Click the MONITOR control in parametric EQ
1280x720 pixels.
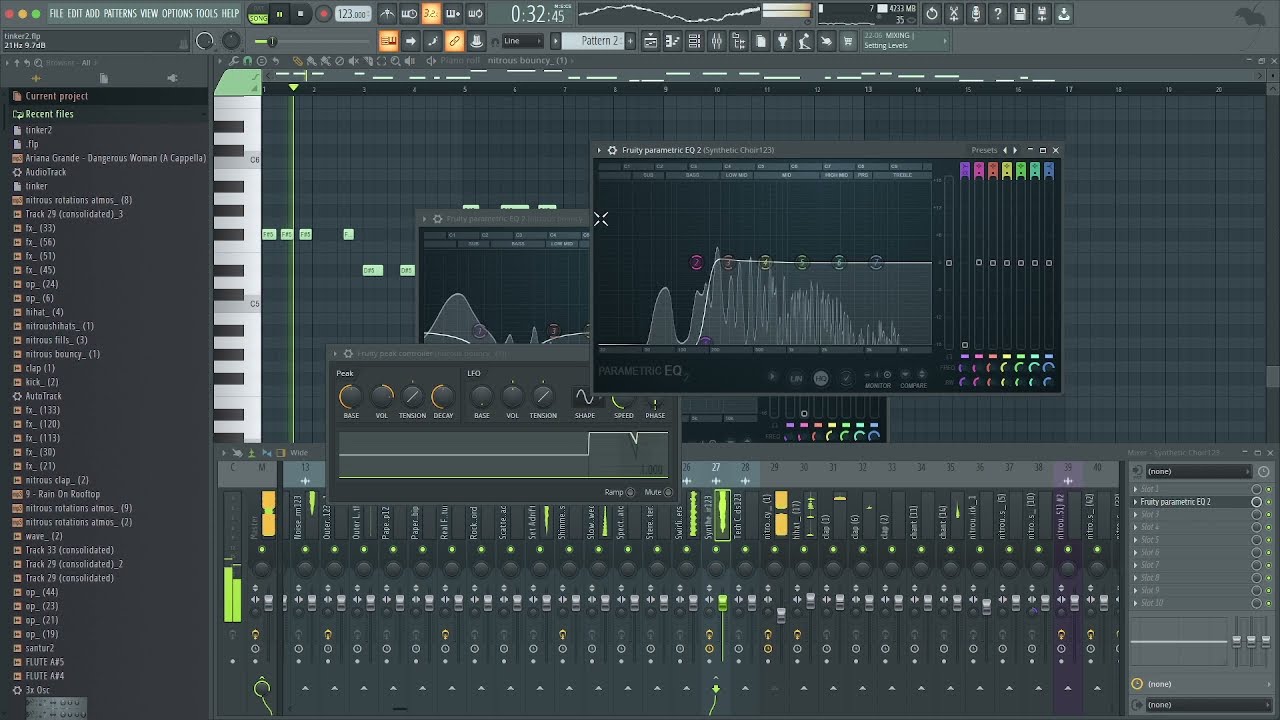point(878,385)
